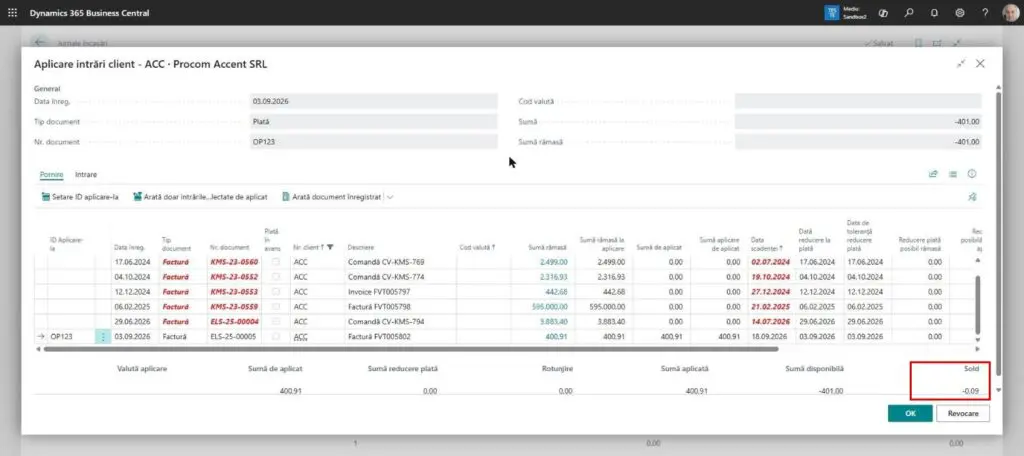The width and height of the screenshot is (1024, 456).
Task: Click description Factură FVT005802
Action: (x=379, y=336)
